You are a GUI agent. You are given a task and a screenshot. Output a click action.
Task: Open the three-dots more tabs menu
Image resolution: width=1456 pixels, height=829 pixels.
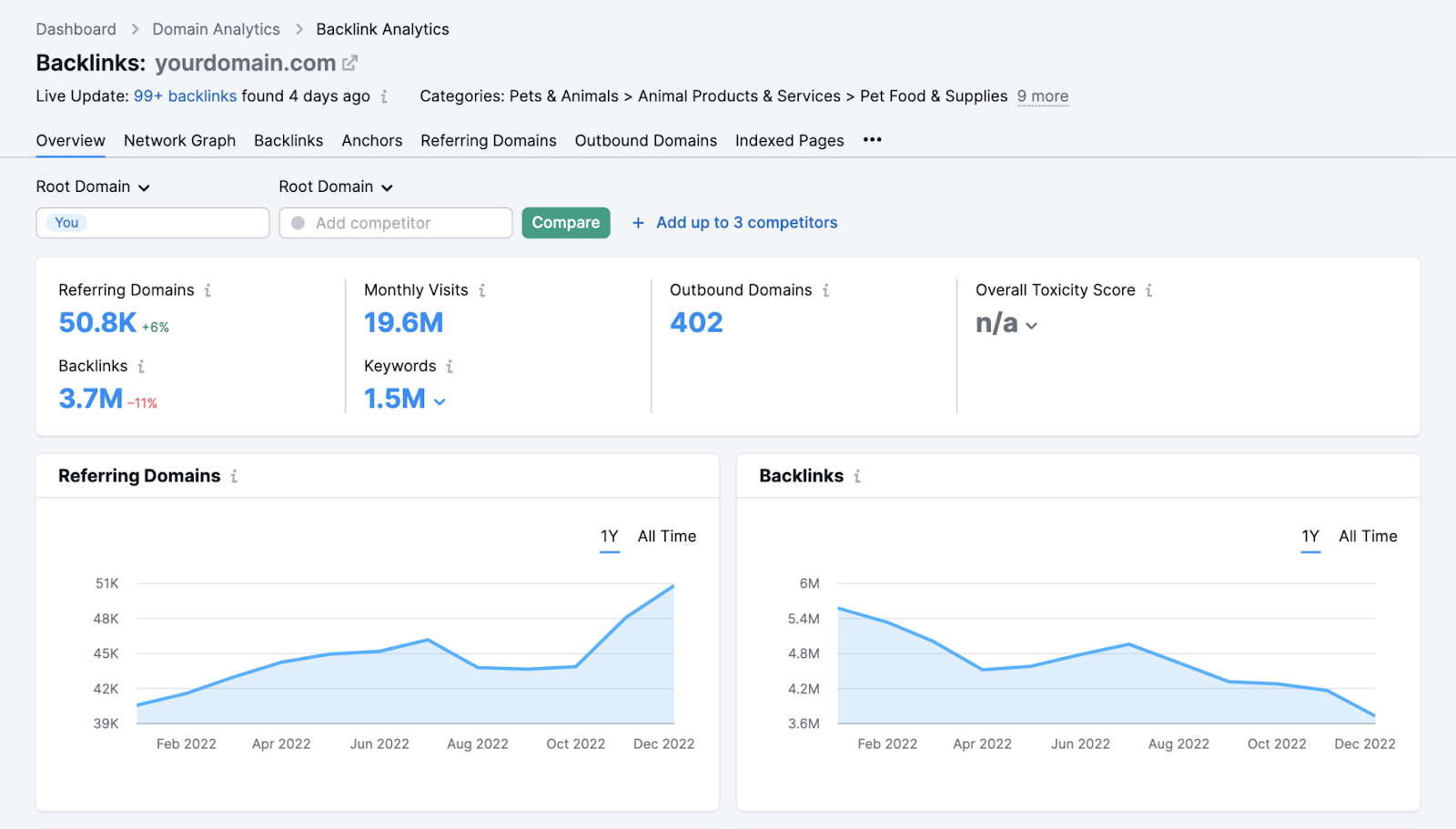click(x=873, y=140)
